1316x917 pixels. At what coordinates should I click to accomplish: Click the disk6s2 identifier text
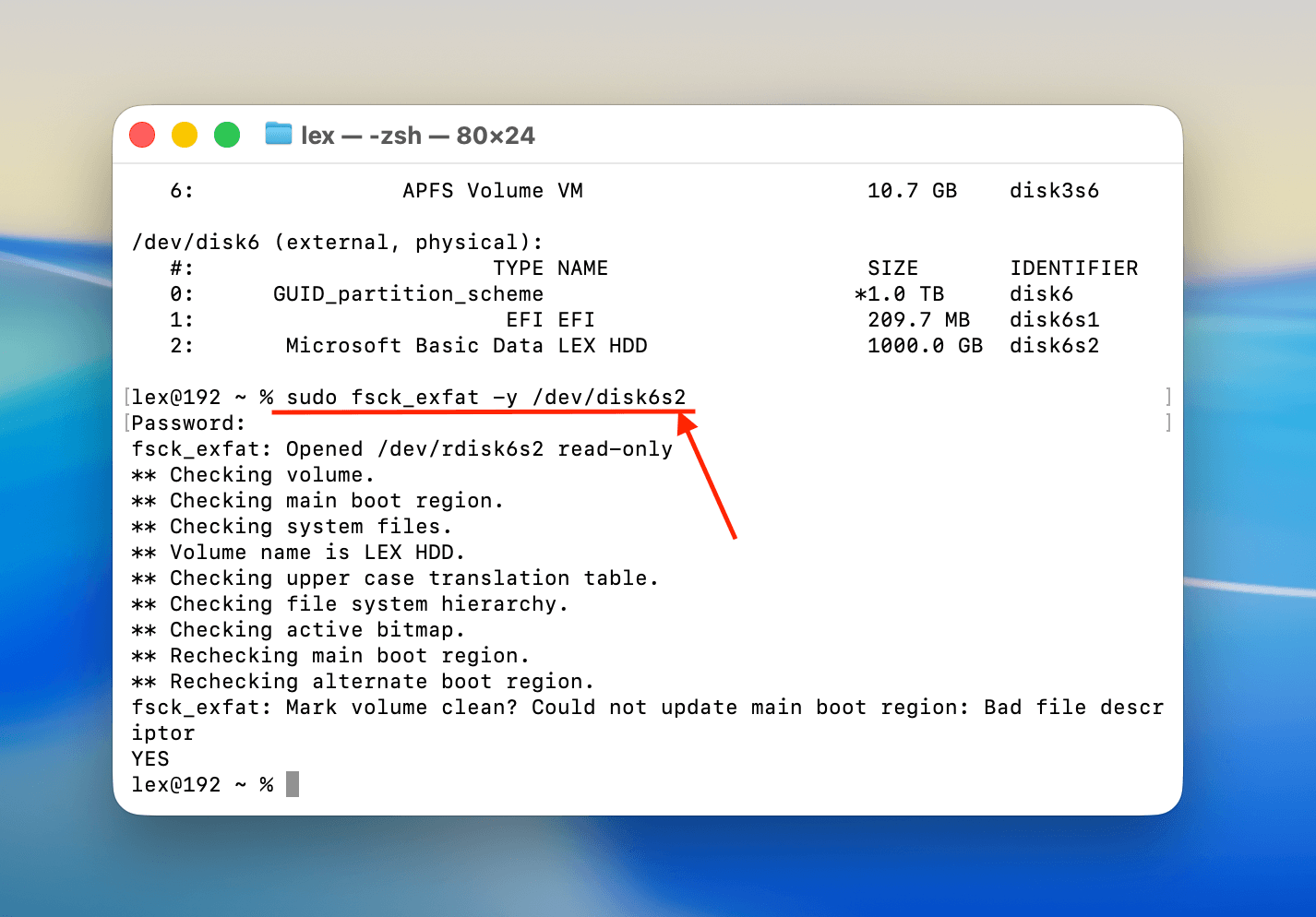point(1054,345)
